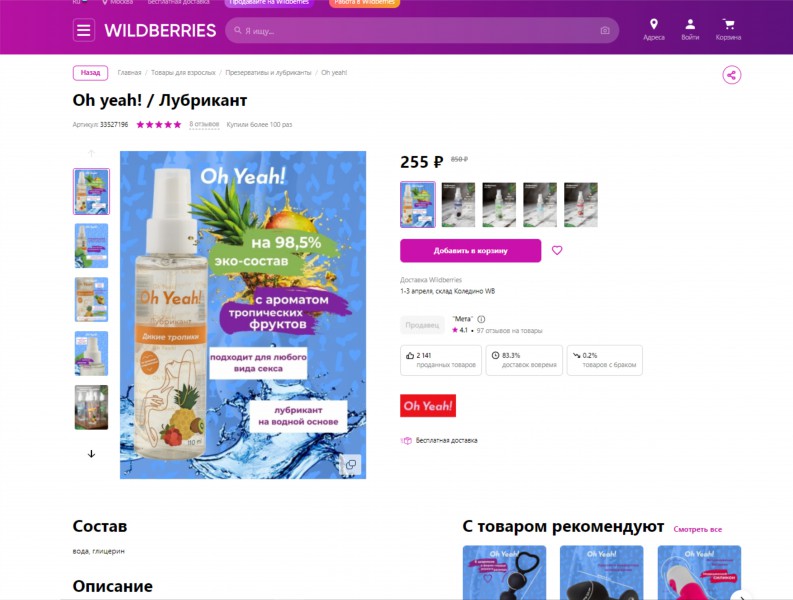Click the Смотреть все link
This screenshot has height=600, width=793.
tap(697, 529)
